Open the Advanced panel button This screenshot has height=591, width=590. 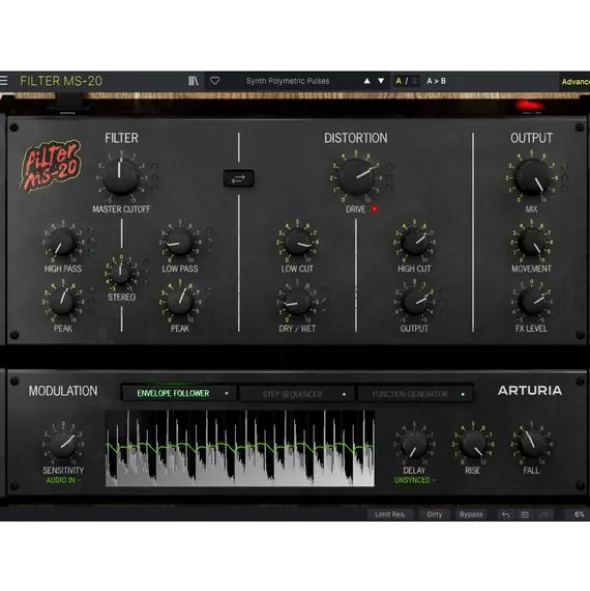click(x=575, y=81)
